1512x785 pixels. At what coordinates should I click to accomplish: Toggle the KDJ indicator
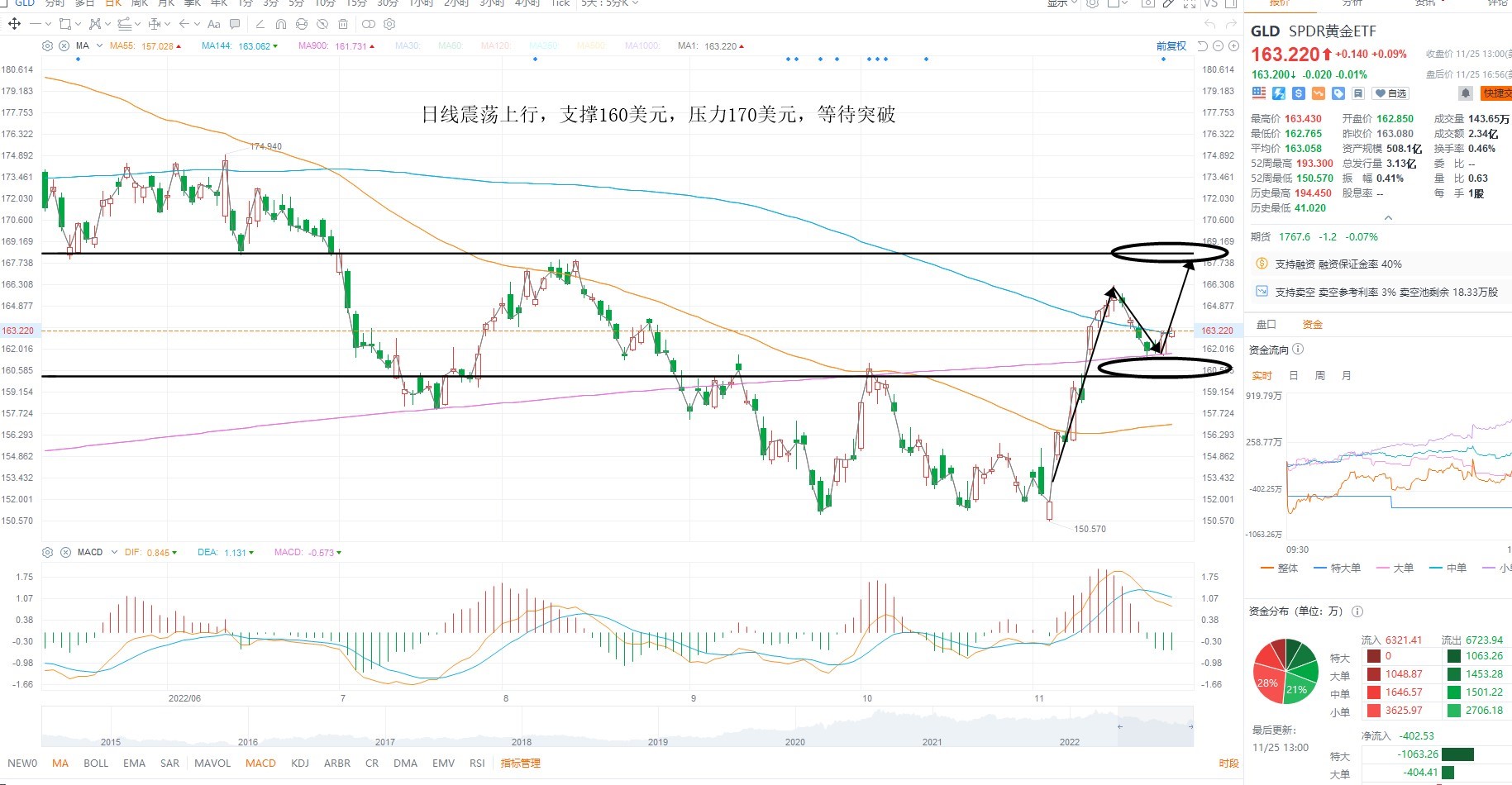pos(300,763)
